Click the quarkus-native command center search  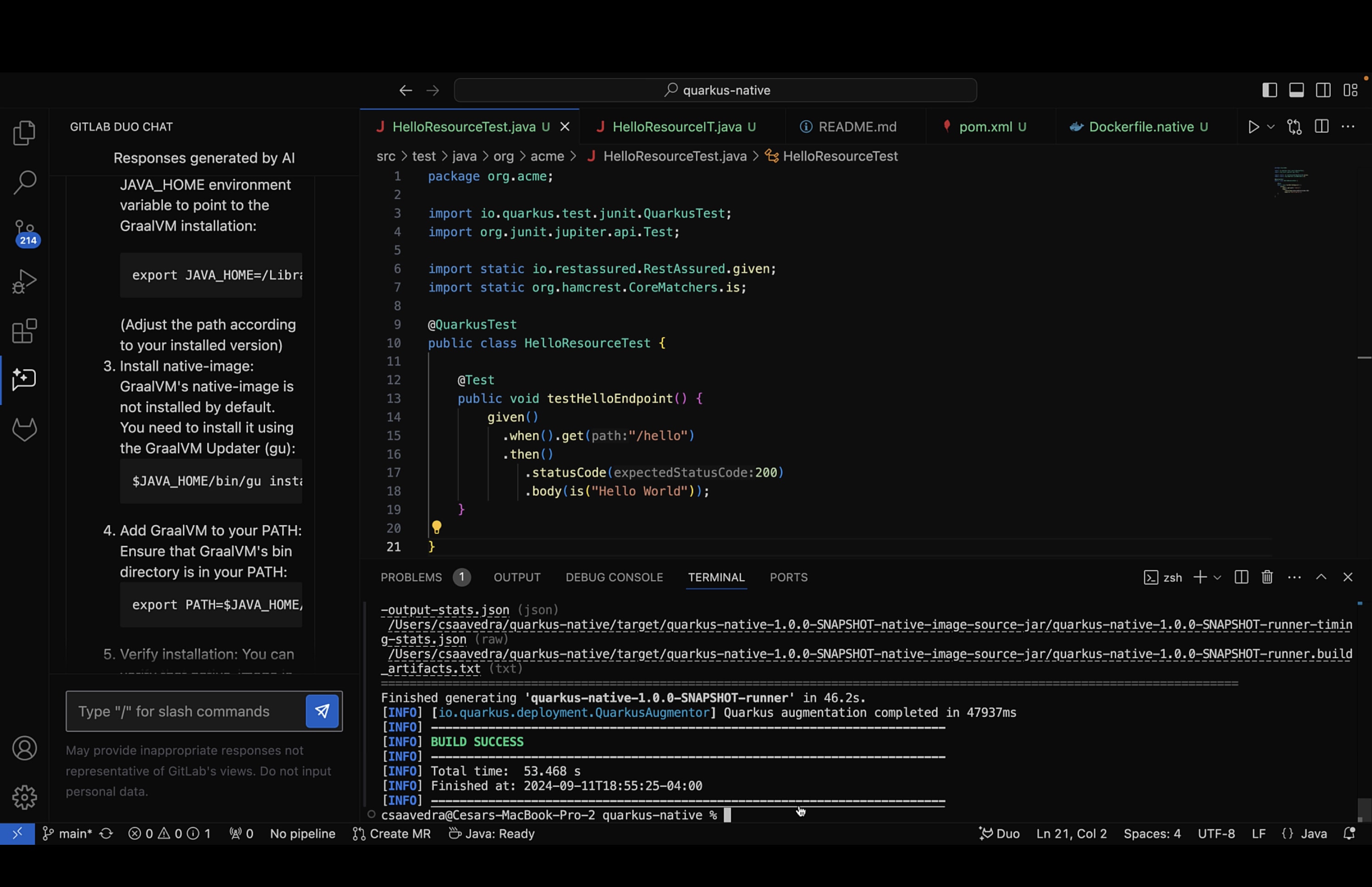[x=715, y=90]
